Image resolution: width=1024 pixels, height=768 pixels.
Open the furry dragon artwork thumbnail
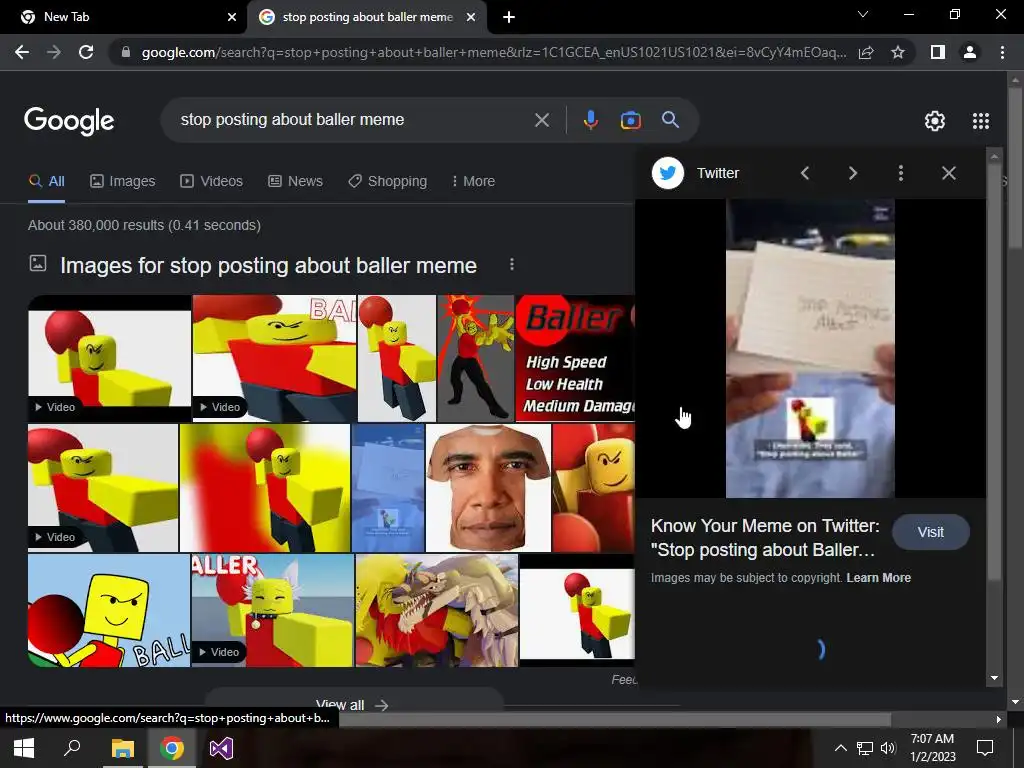pos(437,611)
